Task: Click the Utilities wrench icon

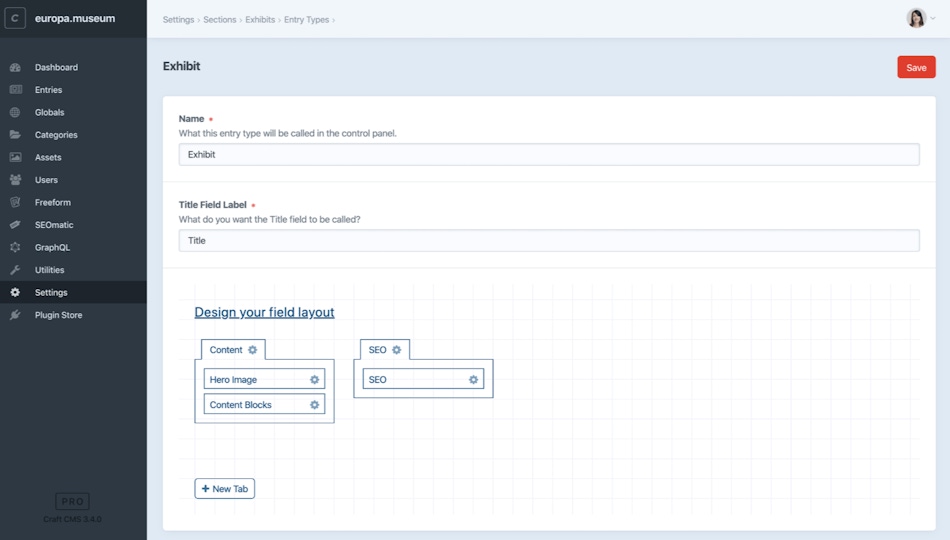Action: click(15, 270)
